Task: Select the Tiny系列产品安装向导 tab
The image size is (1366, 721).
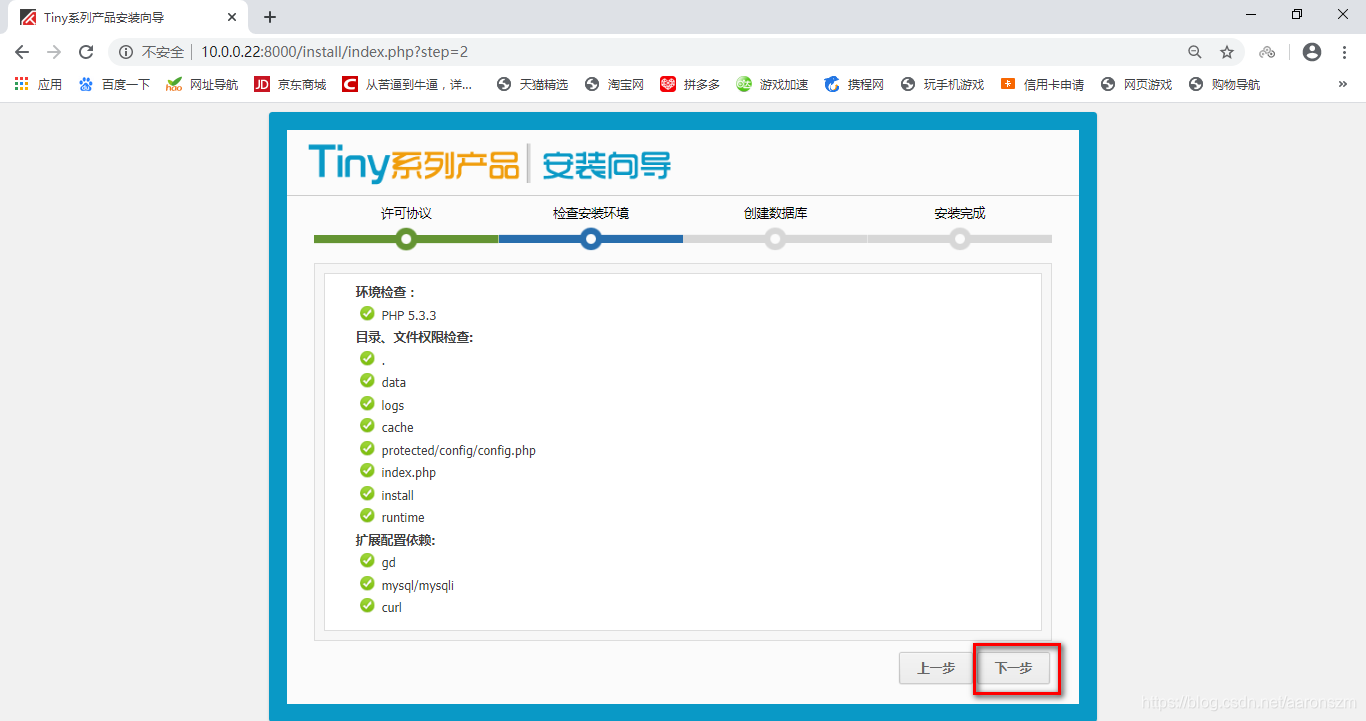Action: 127,17
